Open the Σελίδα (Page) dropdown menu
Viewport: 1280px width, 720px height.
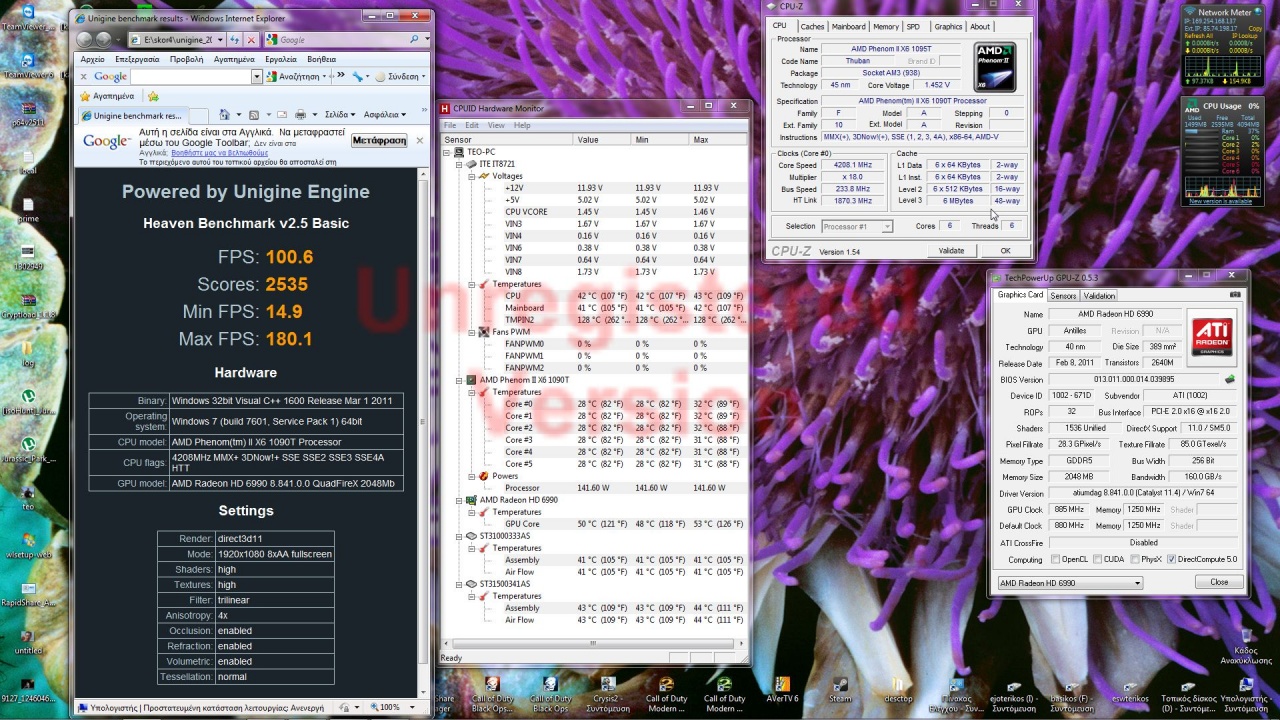tap(340, 115)
